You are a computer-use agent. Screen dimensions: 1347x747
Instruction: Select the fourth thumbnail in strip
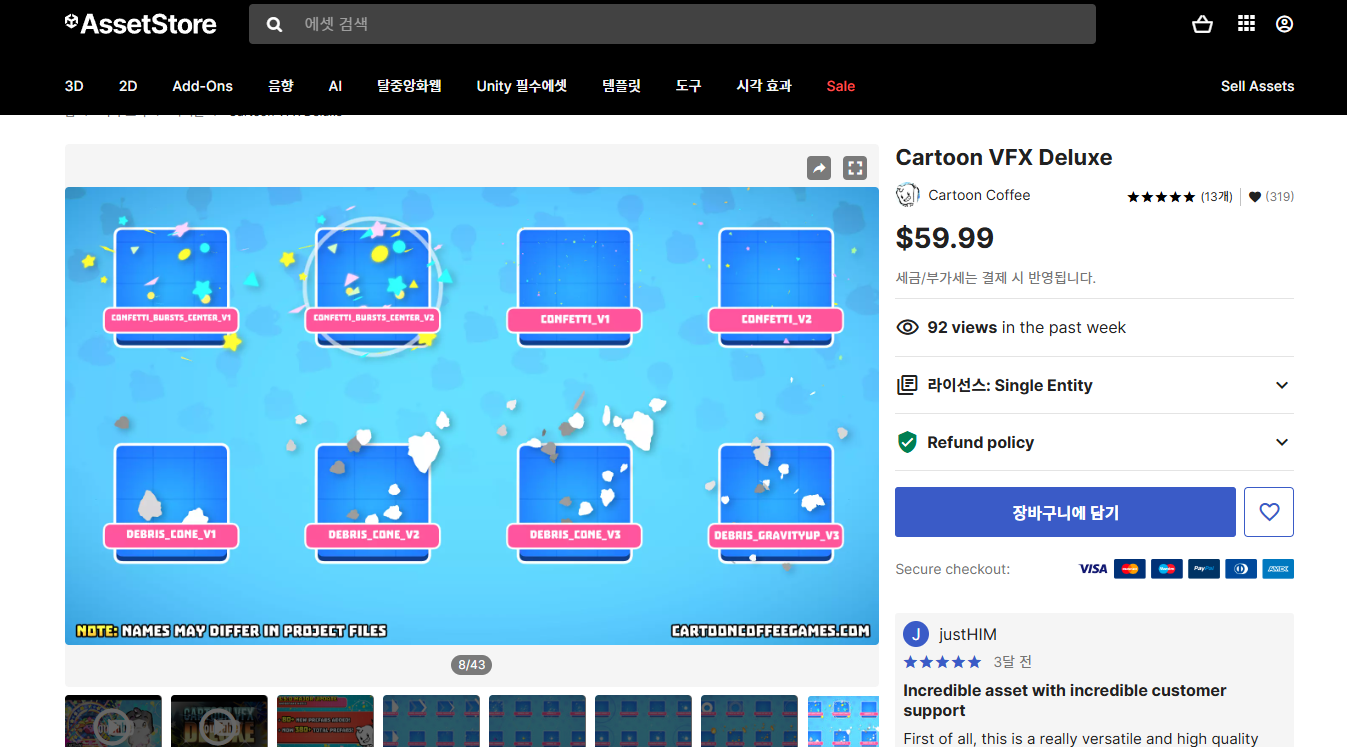(x=431, y=721)
